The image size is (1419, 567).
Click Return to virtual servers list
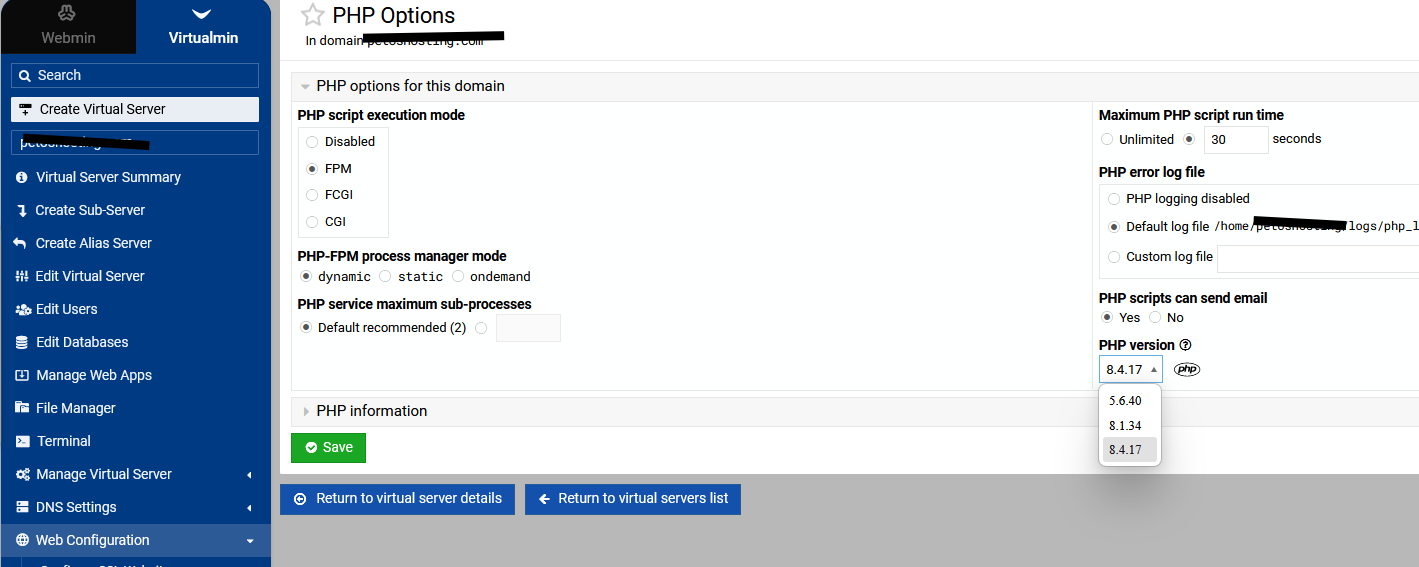632,498
